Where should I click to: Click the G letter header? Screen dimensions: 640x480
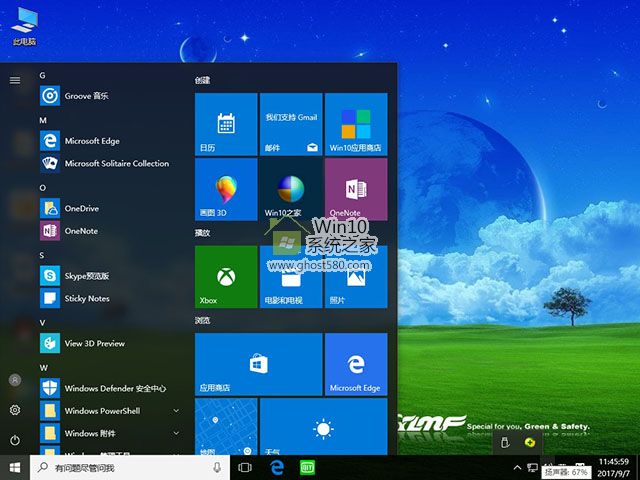point(42,76)
